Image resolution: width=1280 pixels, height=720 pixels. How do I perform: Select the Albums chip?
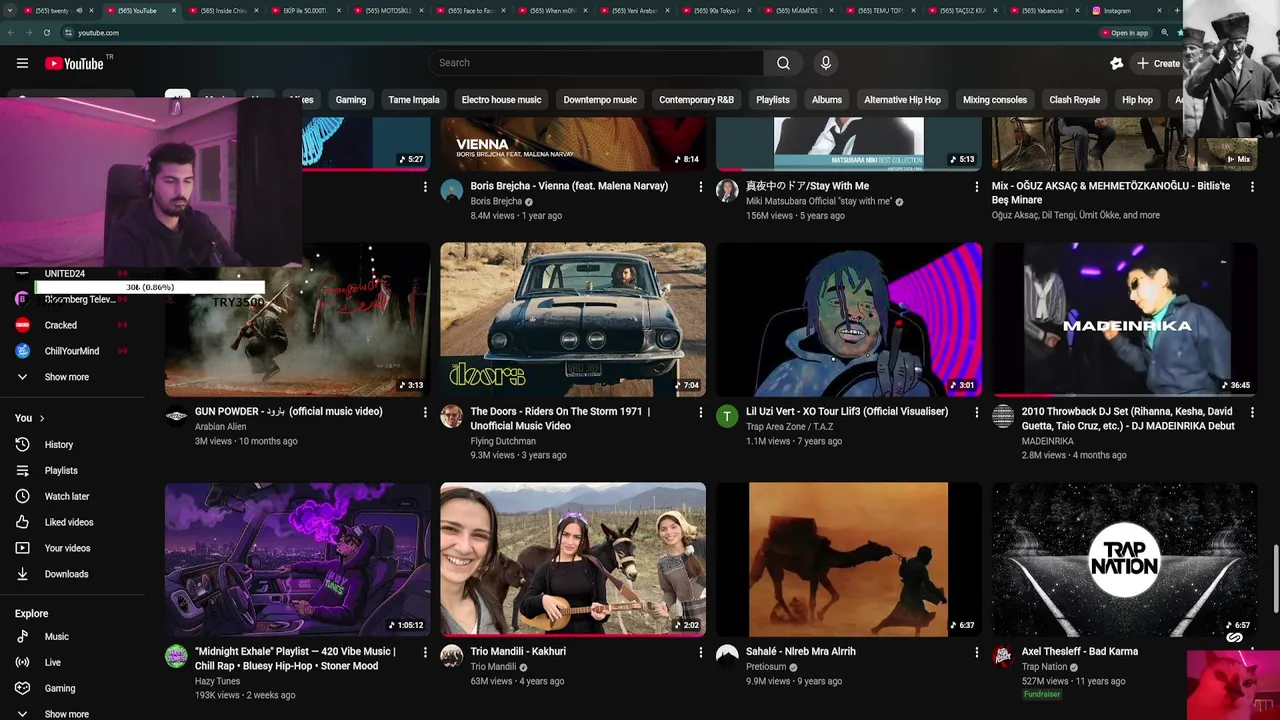(827, 100)
